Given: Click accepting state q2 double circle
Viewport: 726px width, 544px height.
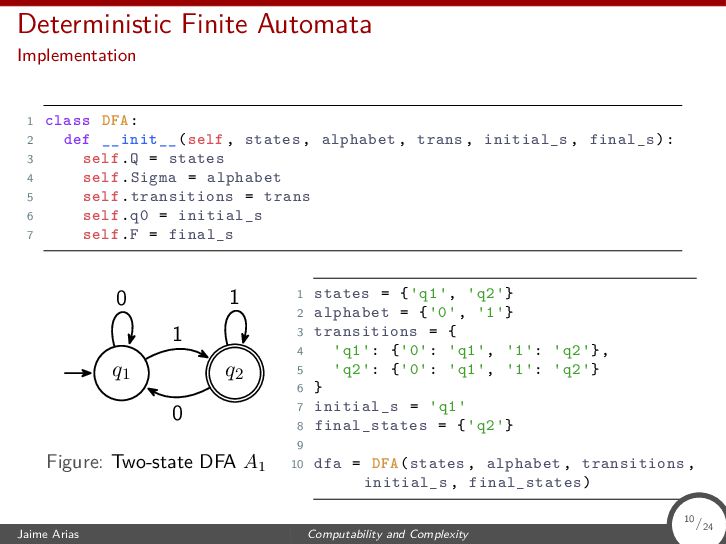Looking at the screenshot, I should (x=234, y=373).
